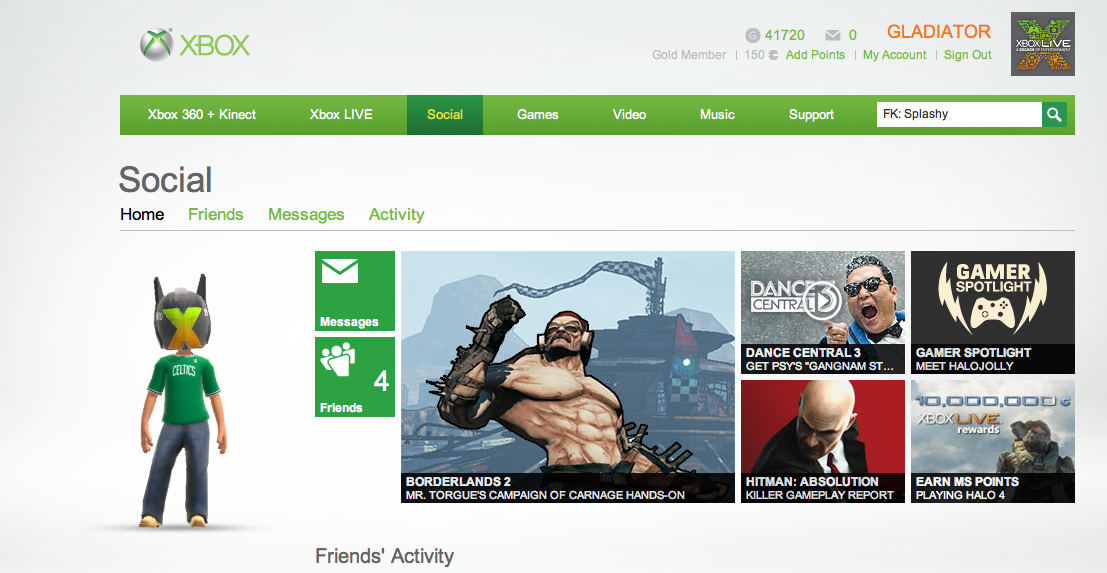The width and height of the screenshot is (1107, 573).
Task: Click the Sign Out link
Action: pos(967,55)
